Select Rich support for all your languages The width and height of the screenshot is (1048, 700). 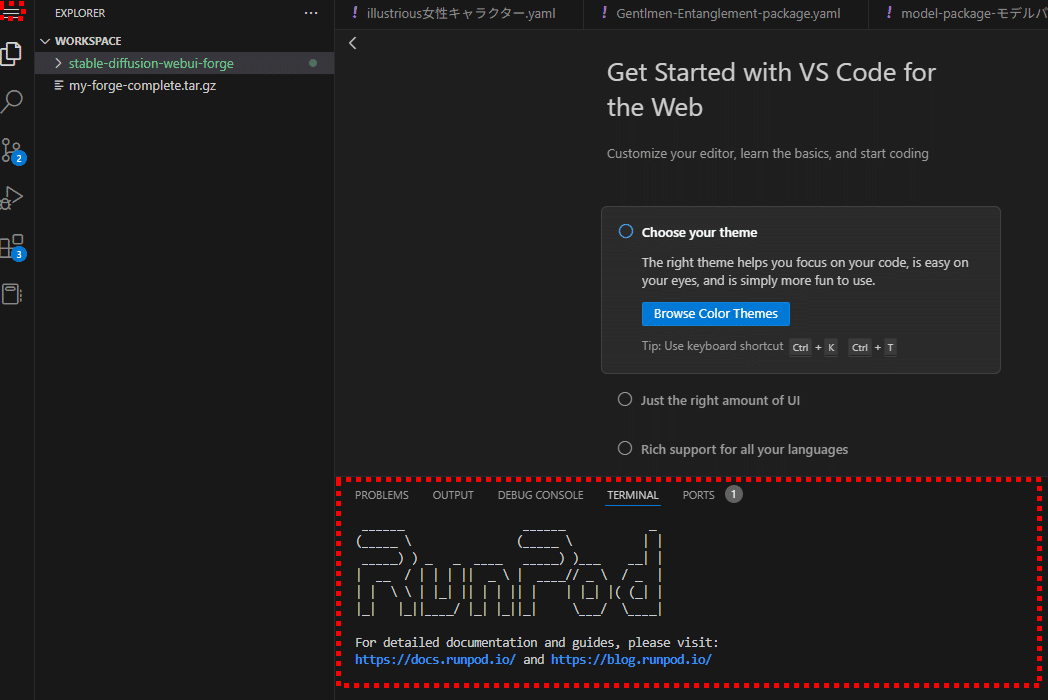click(624, 449)
